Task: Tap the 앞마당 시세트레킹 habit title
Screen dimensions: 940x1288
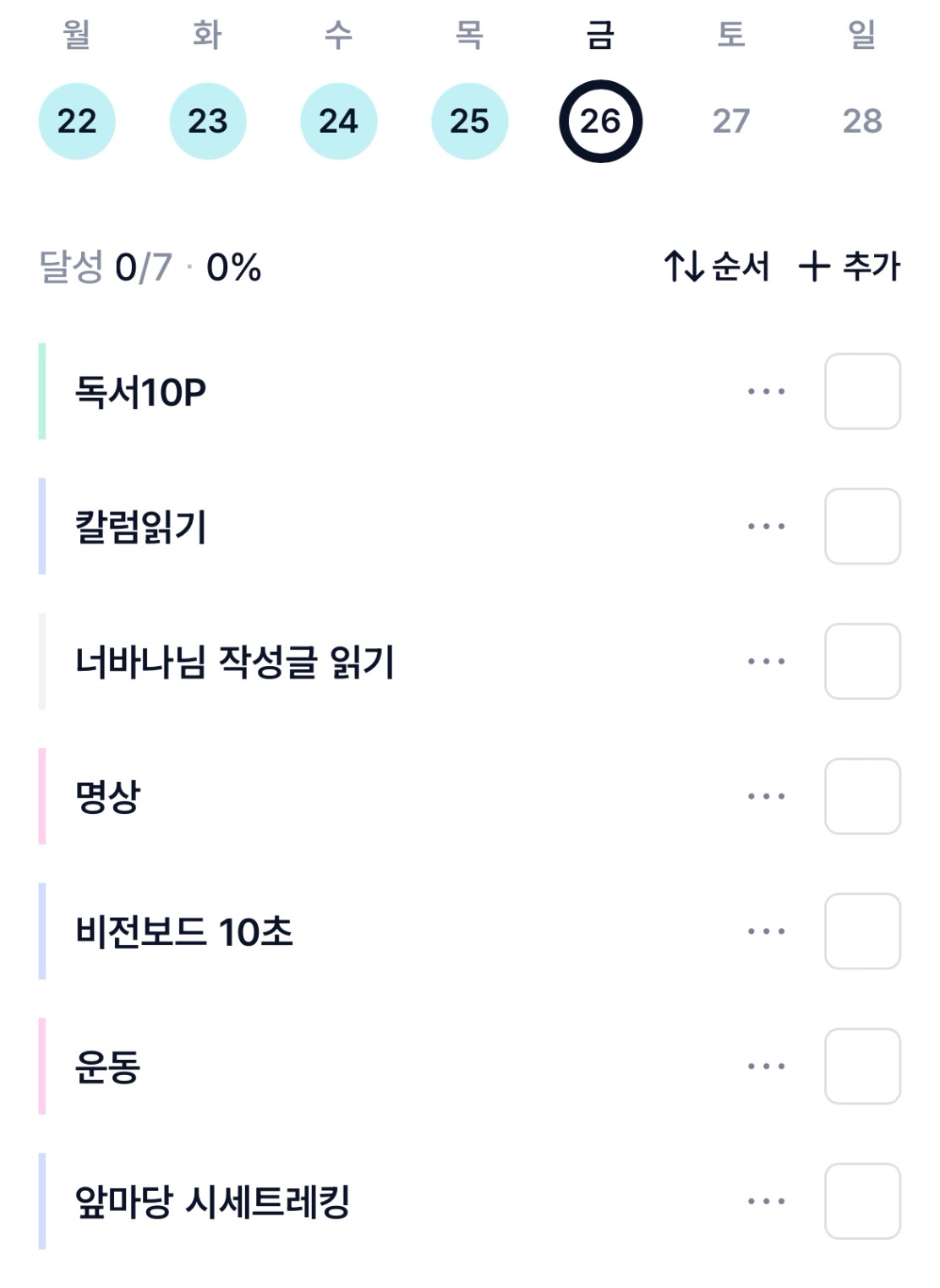Action: [x=212, y=1201]
